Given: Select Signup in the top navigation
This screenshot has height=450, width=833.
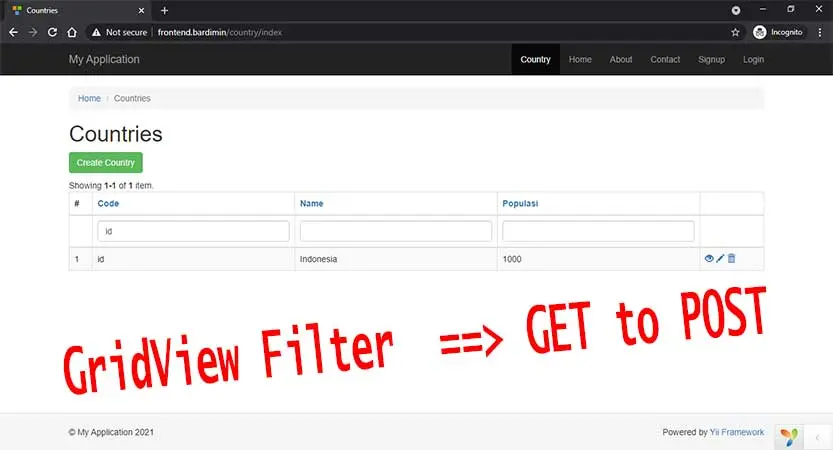Looking at the screenshot, I should pos(711,59).
